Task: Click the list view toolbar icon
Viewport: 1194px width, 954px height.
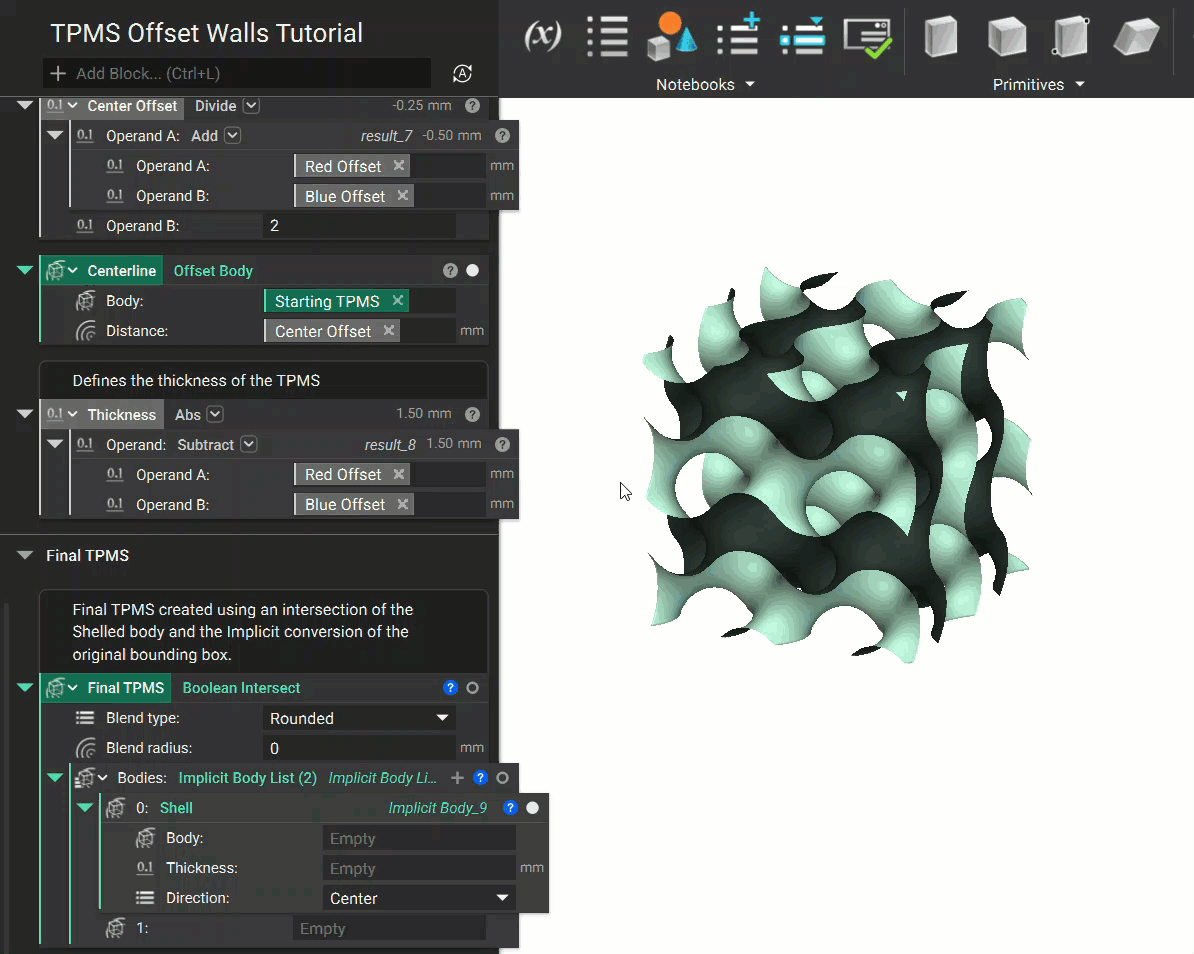Action: tap(608, 37)
